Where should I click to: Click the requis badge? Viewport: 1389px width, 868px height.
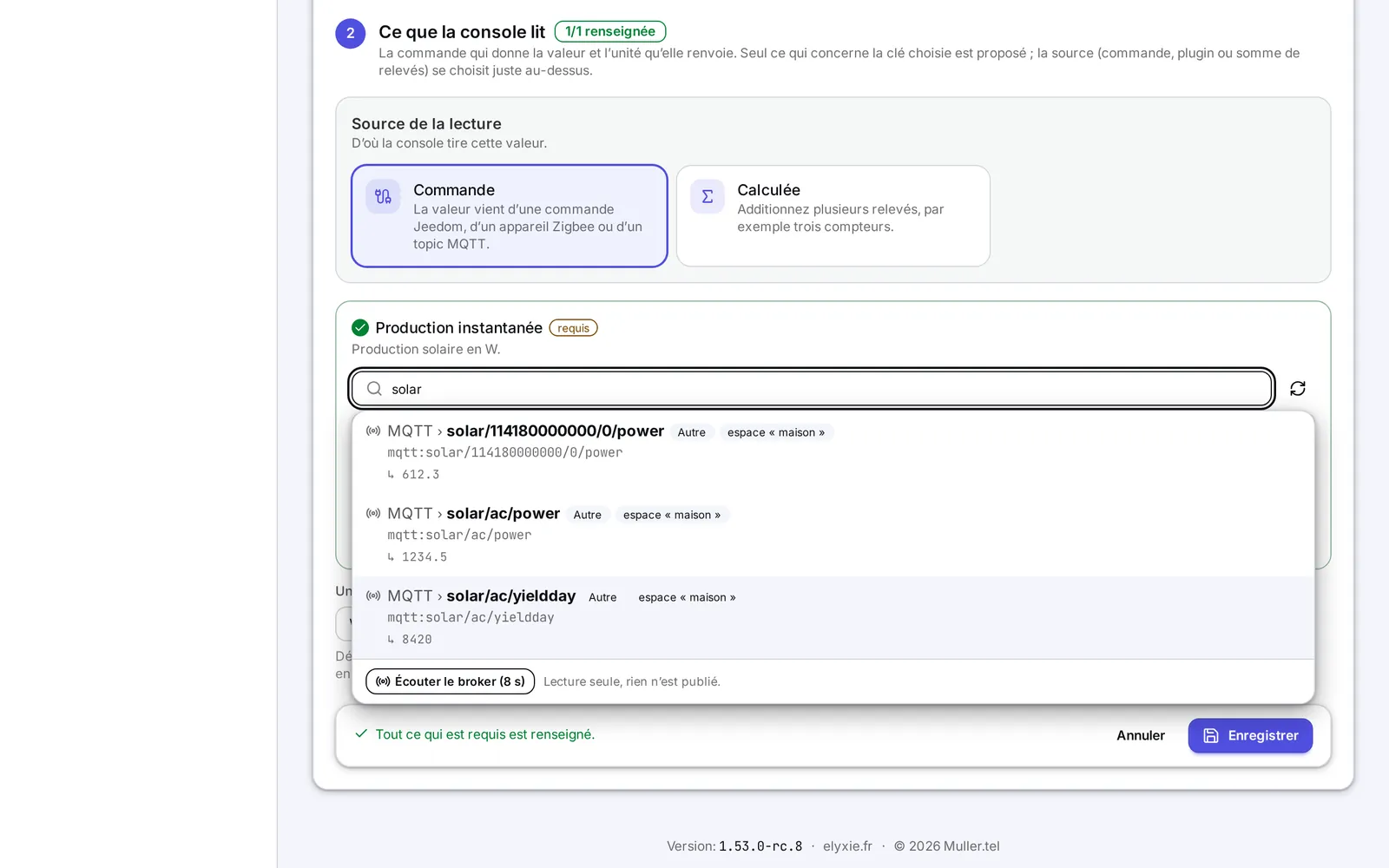(x=573, y=328)
